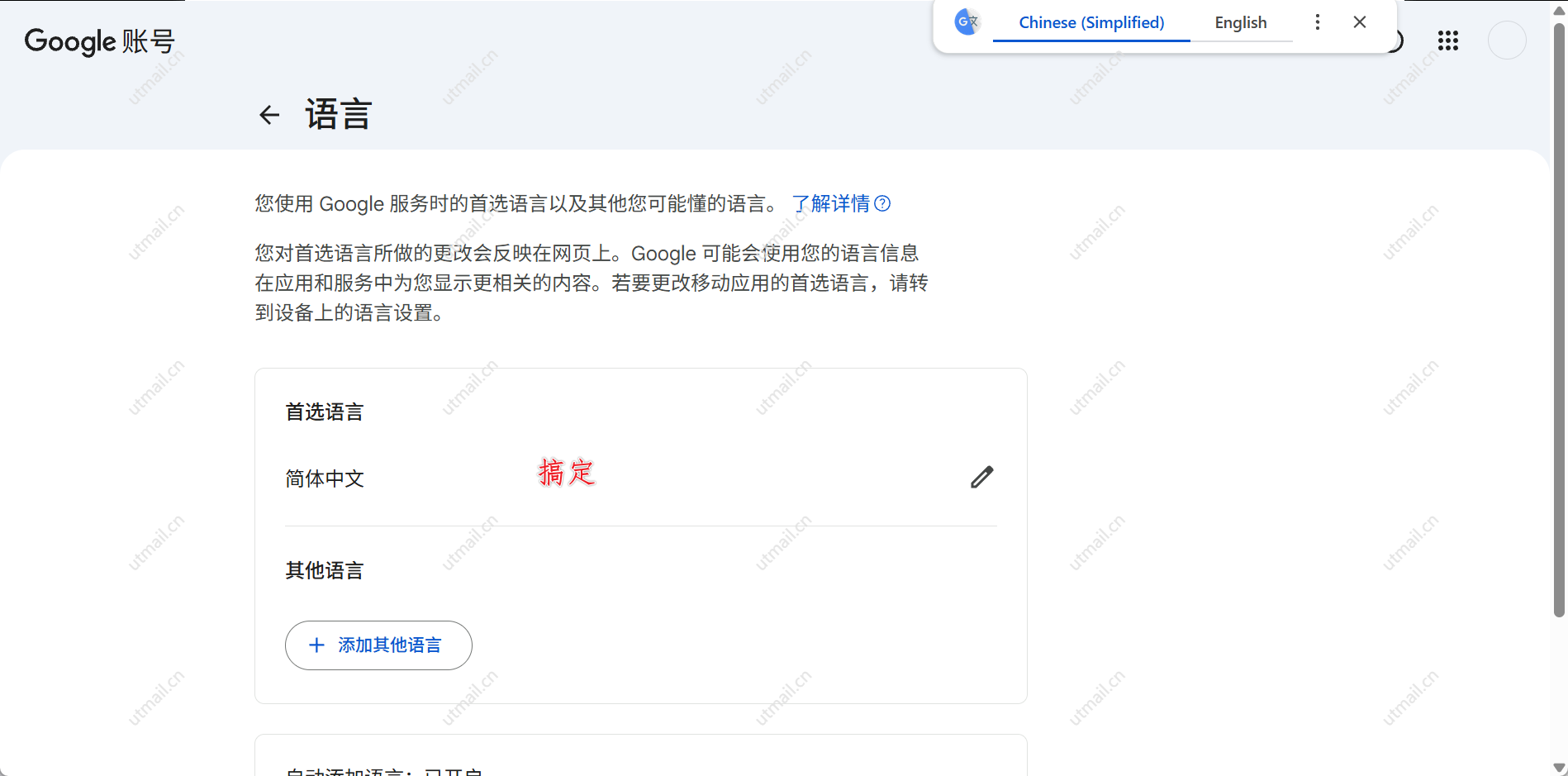This screenshot has height=776, width=1568.
Task: Open the 了解详情 learn more link
Action: tap(831, 203)
